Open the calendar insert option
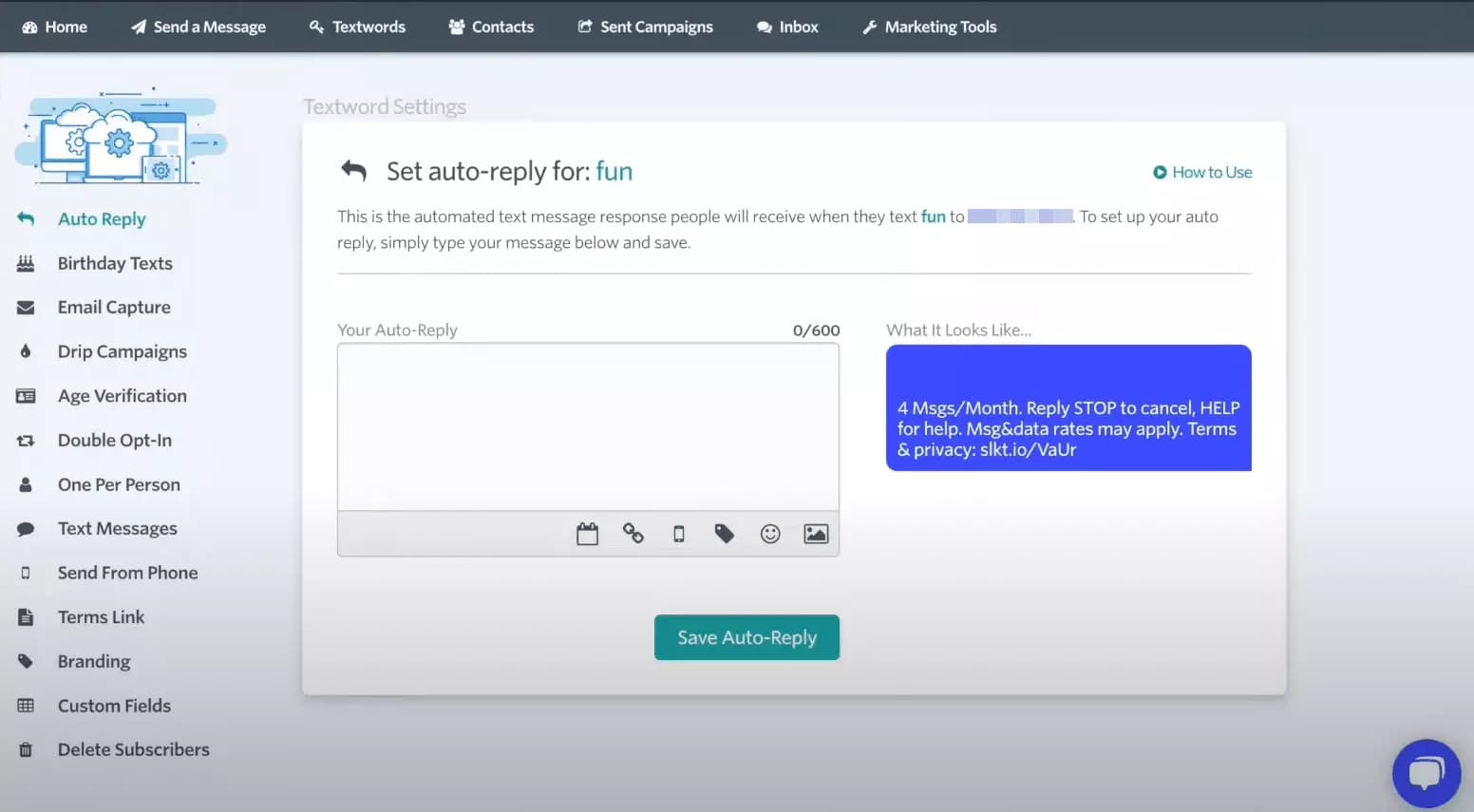Image resolution: width=1474 pixels, height=812 pixels. [x=587, y=533]
